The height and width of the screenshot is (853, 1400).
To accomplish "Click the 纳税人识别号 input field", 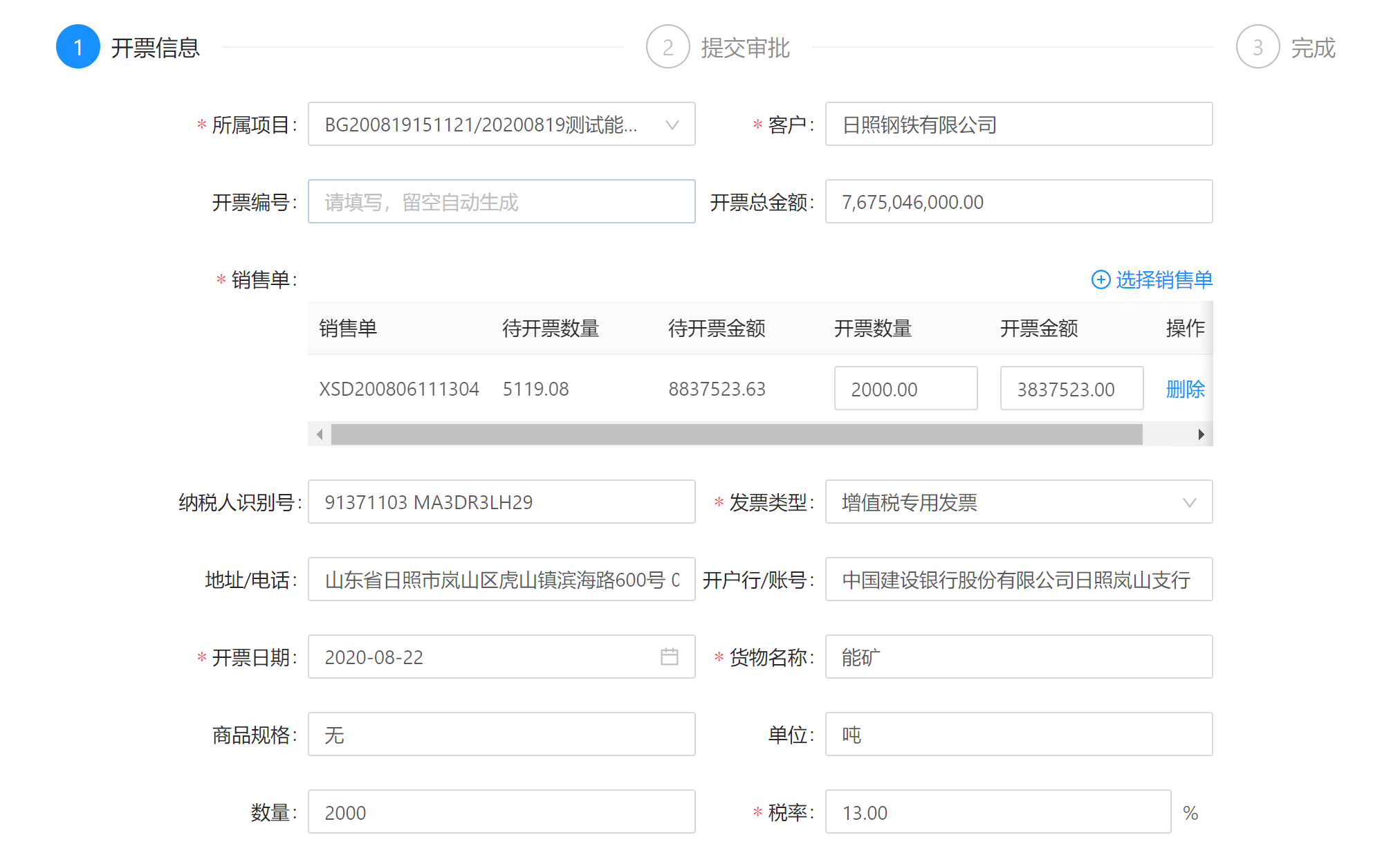I will [501, 502].
